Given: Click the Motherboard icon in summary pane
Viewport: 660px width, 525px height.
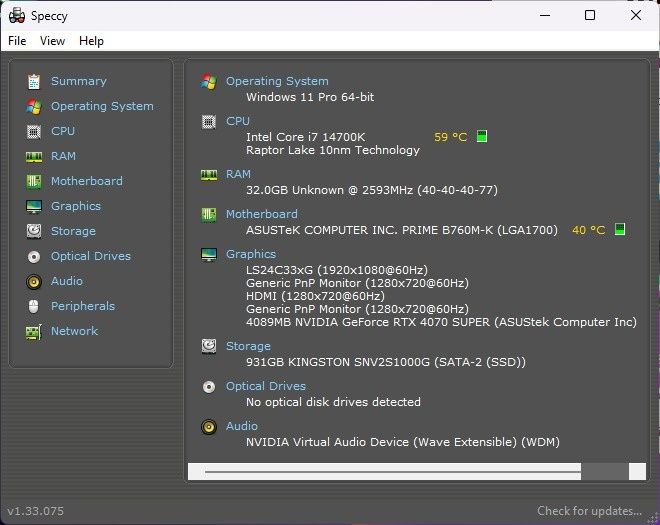Looking at the screenshot, I should pyautogui.click(x=209, y=215).
